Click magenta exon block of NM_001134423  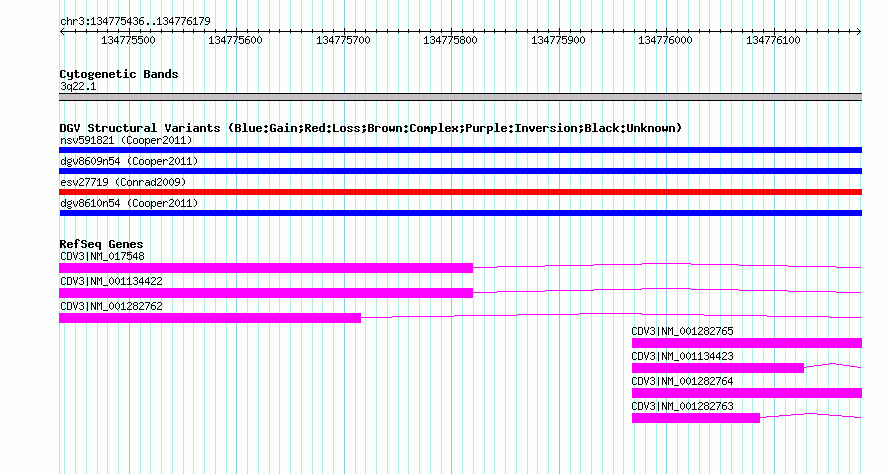tap(717, 368)
